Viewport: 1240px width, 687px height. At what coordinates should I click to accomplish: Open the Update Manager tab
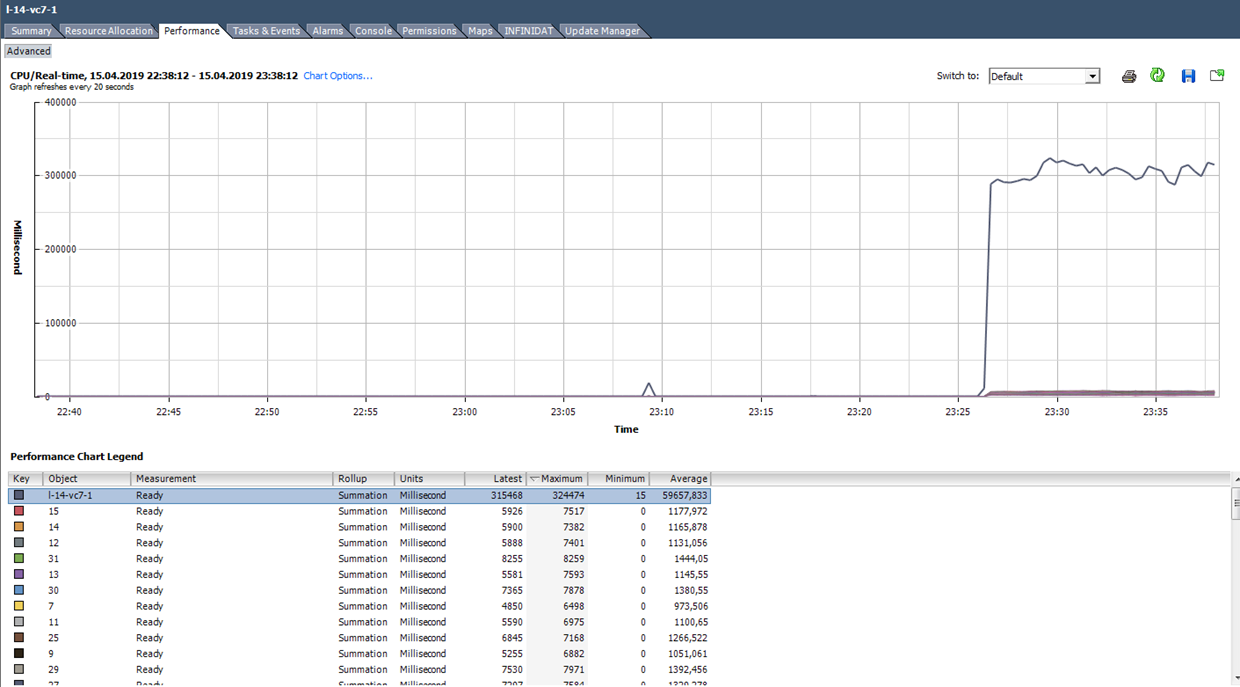(600, 30)
